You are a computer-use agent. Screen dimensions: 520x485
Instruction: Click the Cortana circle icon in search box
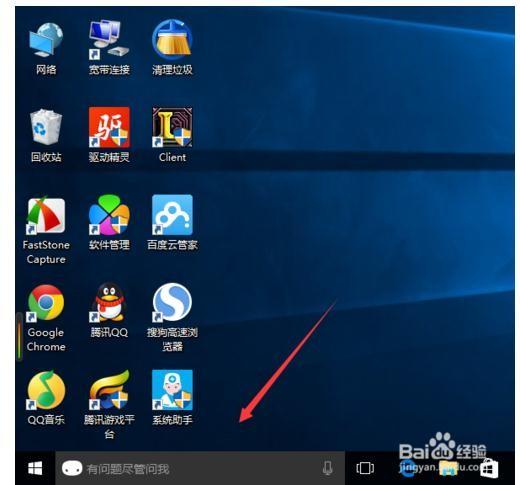(72, 468)
